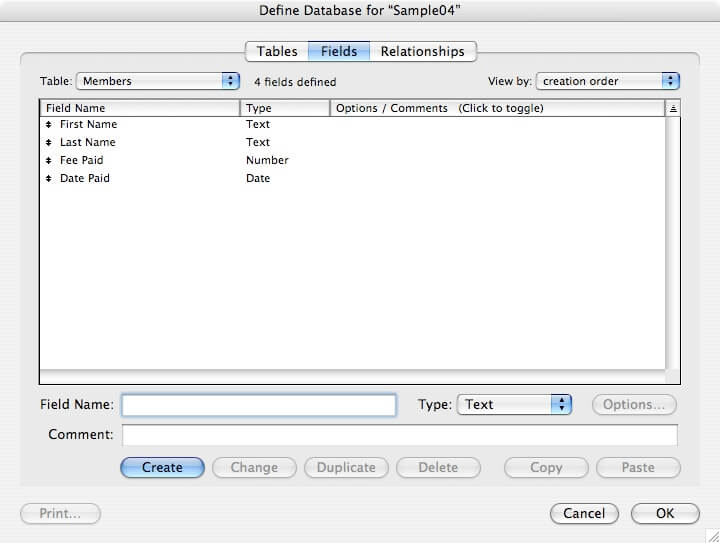Open the field Type dropdown set to Text

coord(514,405)
